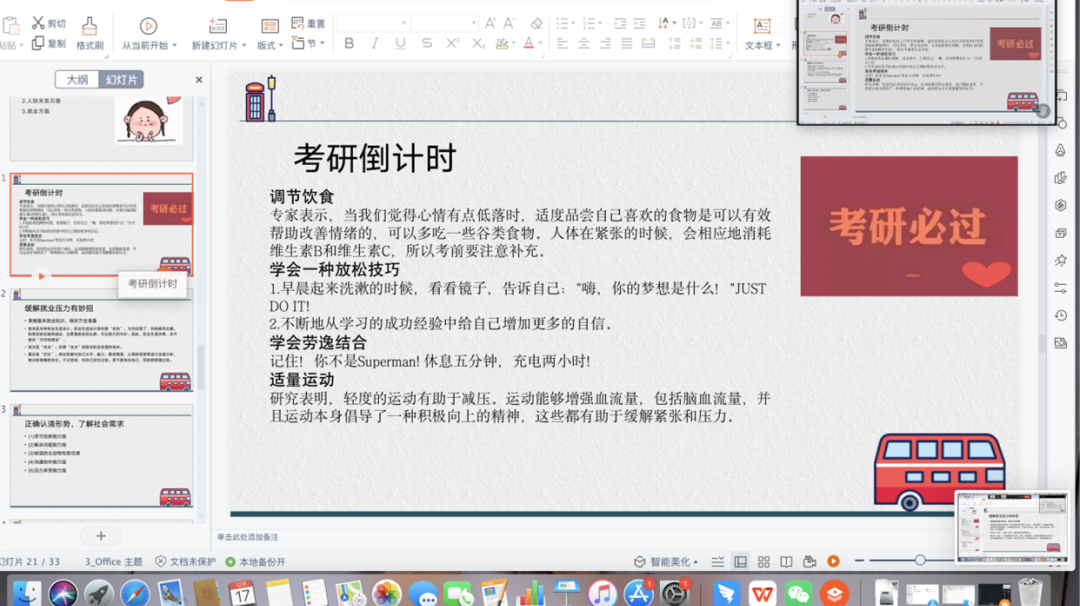Click the New Slide (新建幻灯片) icon
This screenshot has height=606, width=1080.
point(218,26)
